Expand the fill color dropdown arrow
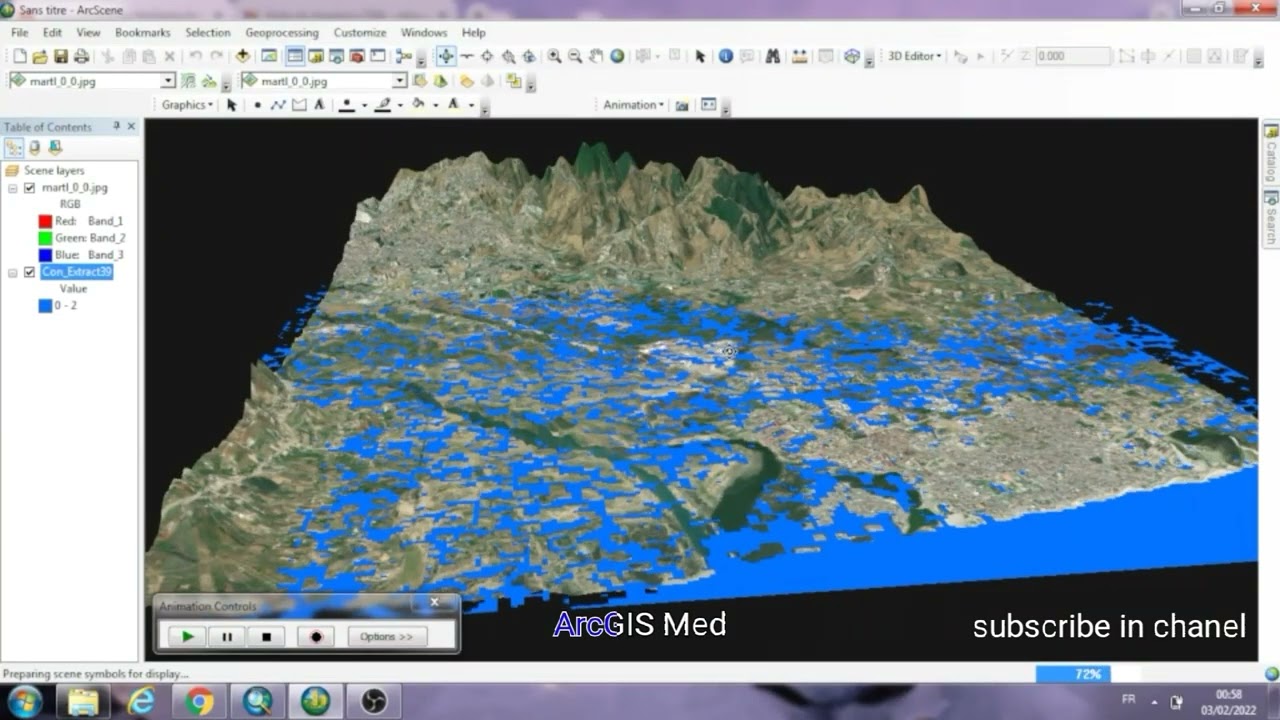This screenshot has width=1280, height=720. coord(436,105)
